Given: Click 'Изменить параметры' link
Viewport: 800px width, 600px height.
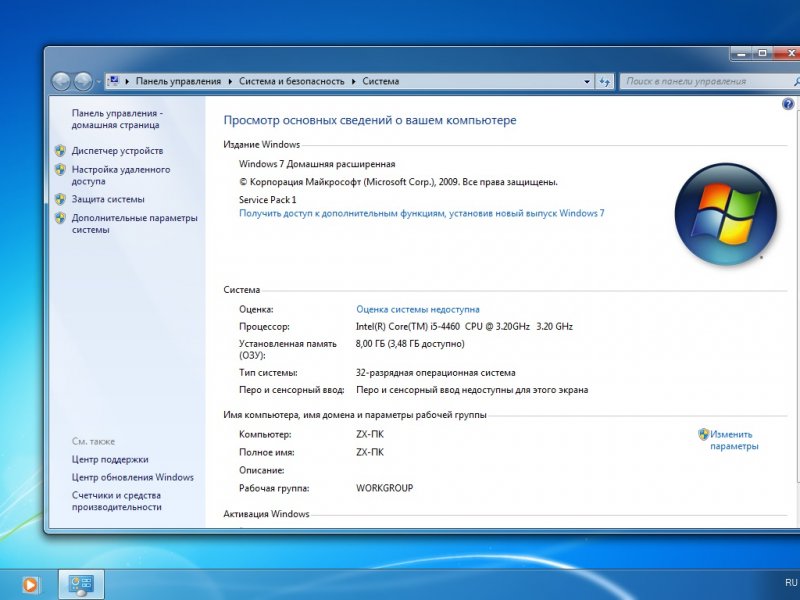Looking at the screenshot, I should [x=734, y=440].
